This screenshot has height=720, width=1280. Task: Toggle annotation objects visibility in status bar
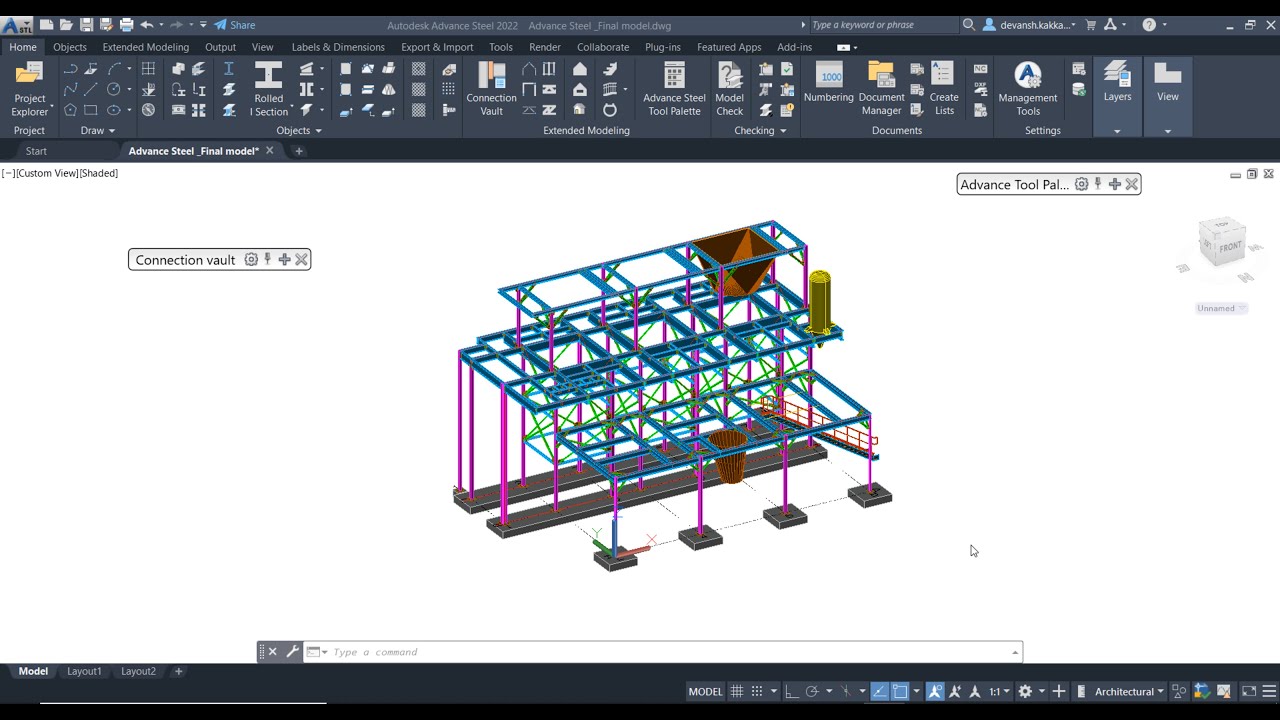click(935, 691)
